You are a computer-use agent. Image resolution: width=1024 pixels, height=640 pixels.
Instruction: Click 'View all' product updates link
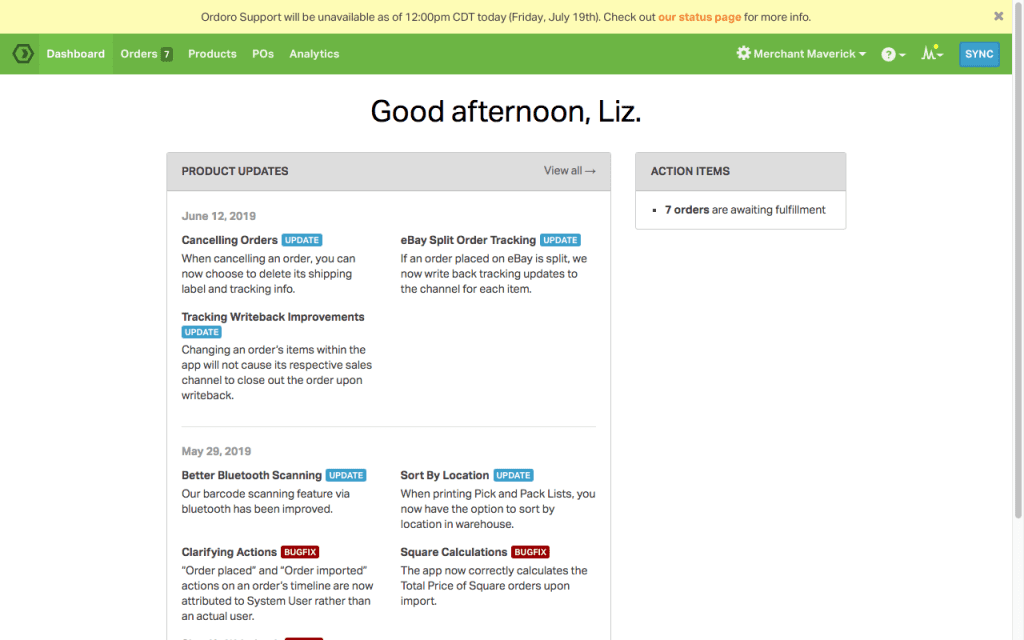click(x=569, y=171)
